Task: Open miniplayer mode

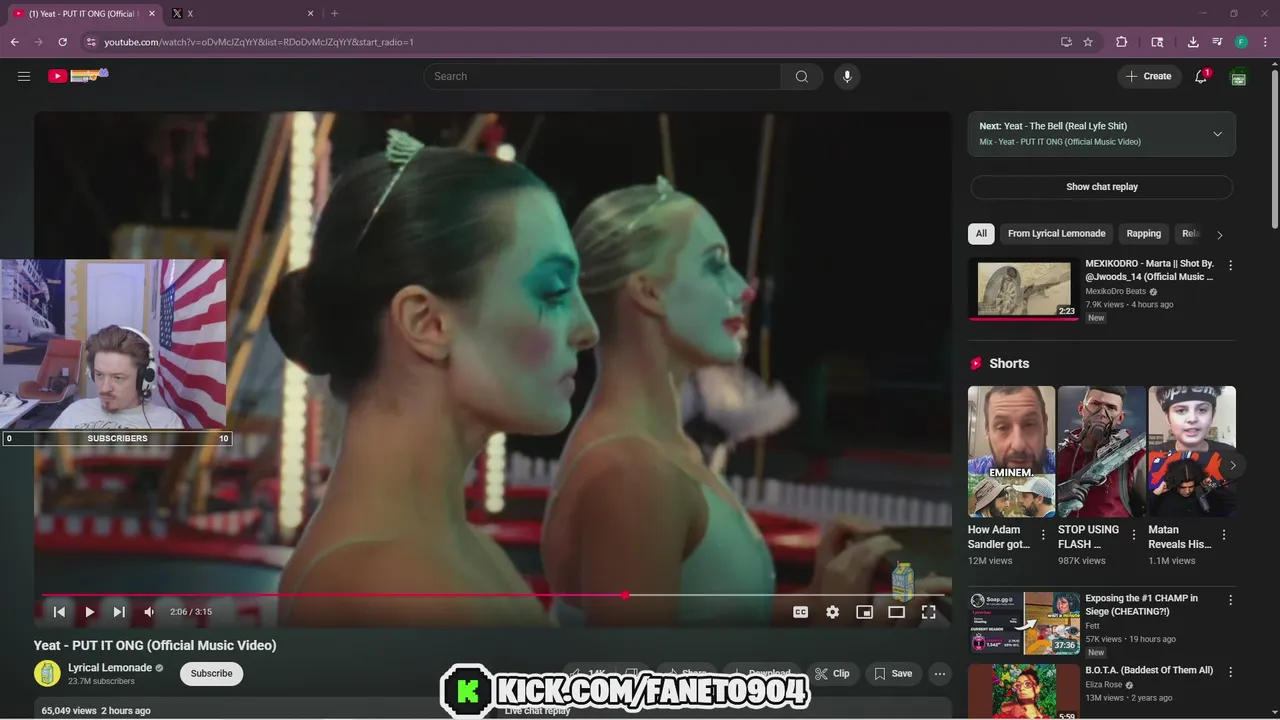Action: [x=864, y=612]
